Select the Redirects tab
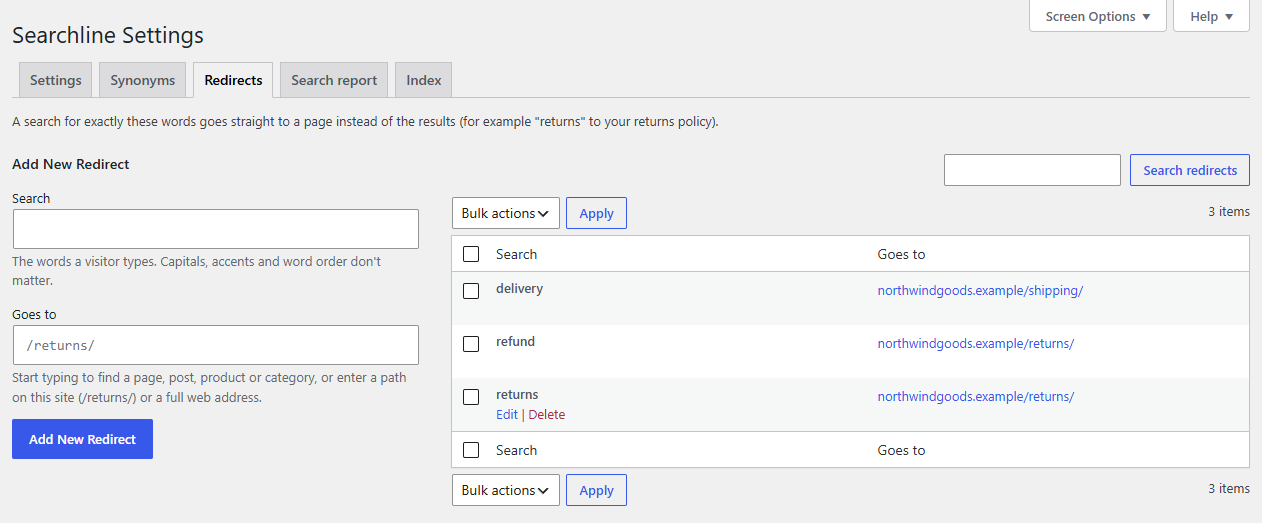Viewport: 1262px width, 523px height. point(233,80)
